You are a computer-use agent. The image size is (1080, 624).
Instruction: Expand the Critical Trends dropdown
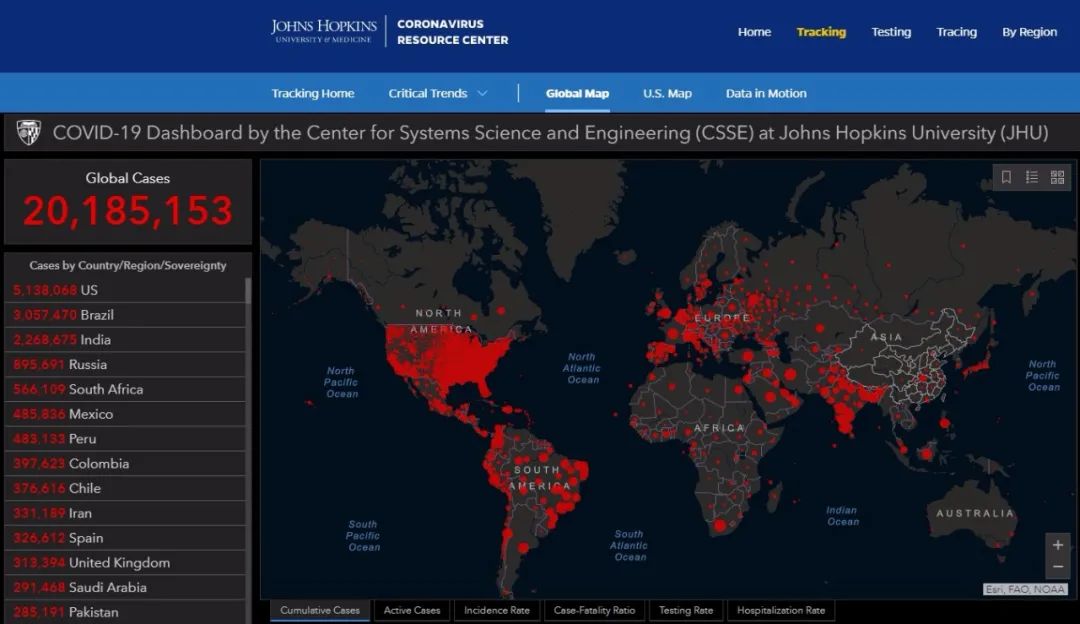(438, 93)
